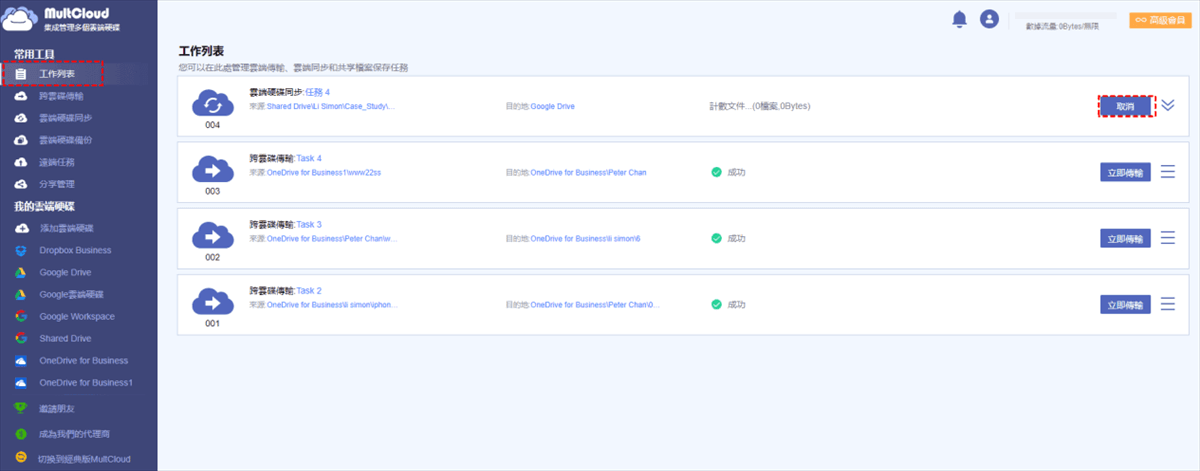Image resolution: width=1200 pixels, height=471 pixels.
Task: Open the notifications bell
Action: [960, 19]
